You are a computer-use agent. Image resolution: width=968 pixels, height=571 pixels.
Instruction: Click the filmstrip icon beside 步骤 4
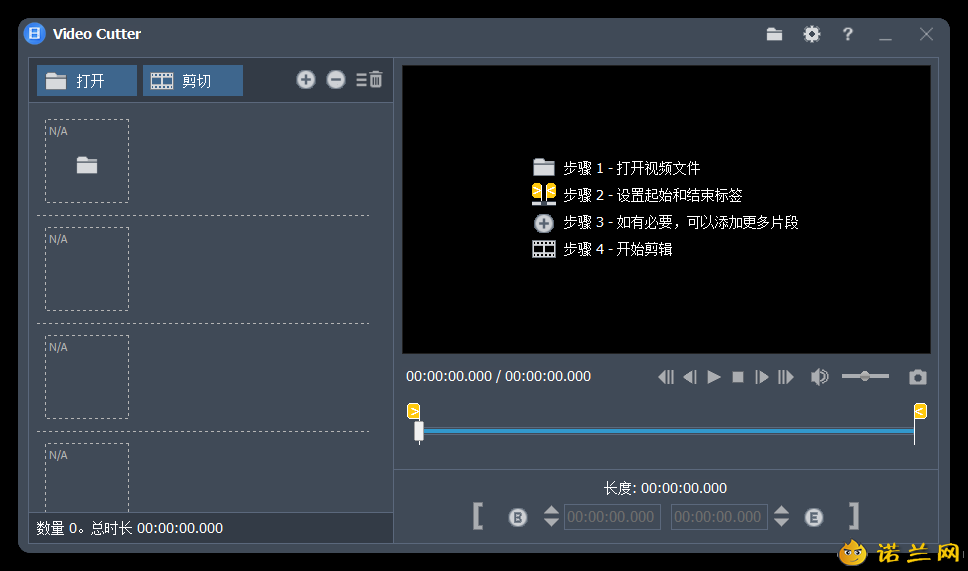[x=544, y=249]
